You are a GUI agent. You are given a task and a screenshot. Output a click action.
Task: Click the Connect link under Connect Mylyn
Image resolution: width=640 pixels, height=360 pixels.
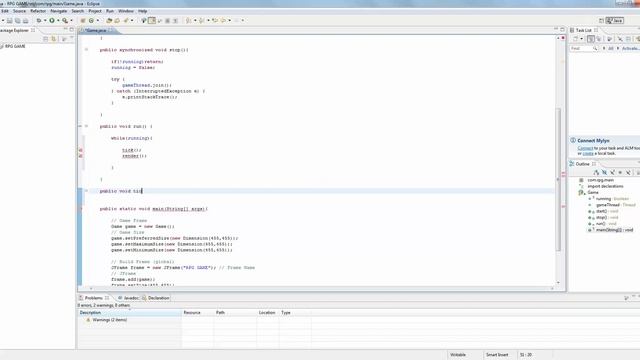tap(585, 148)
